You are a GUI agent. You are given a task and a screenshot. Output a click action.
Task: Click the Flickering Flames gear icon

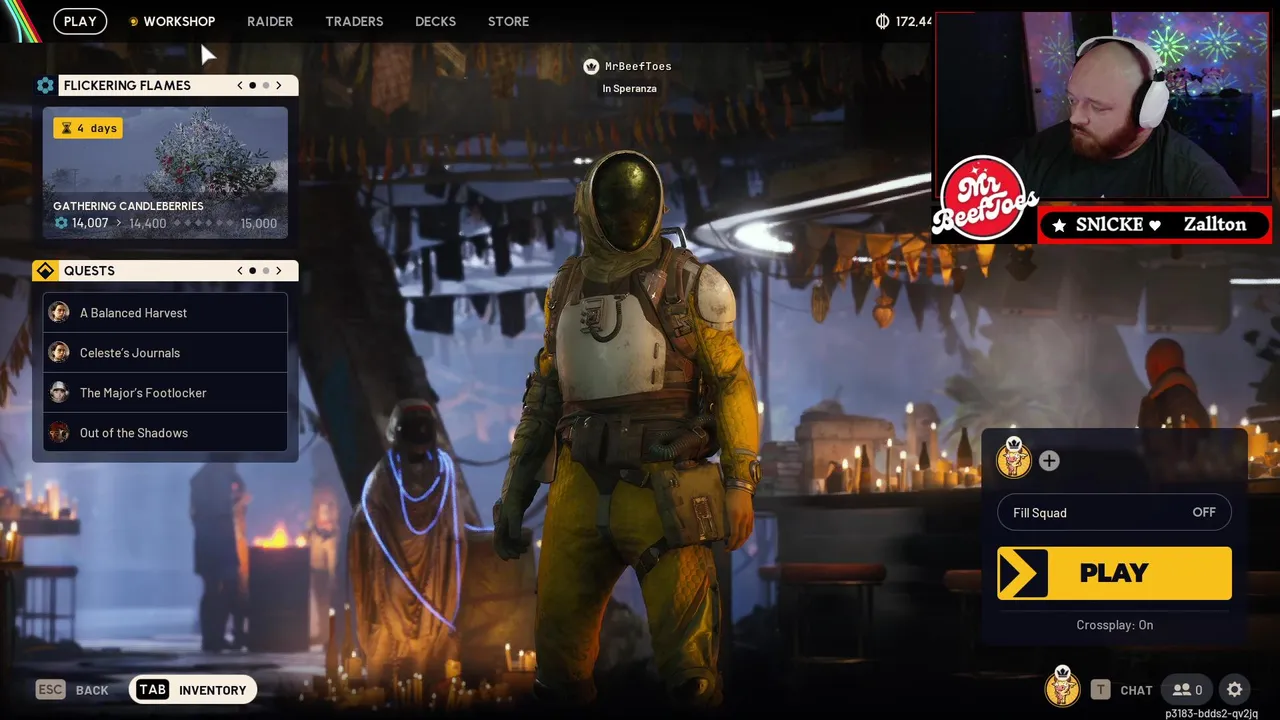[45, 86]
